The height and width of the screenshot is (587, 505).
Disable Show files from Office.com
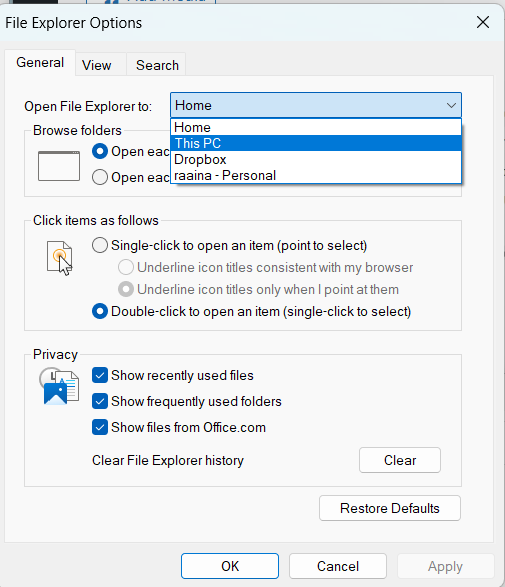100,427
